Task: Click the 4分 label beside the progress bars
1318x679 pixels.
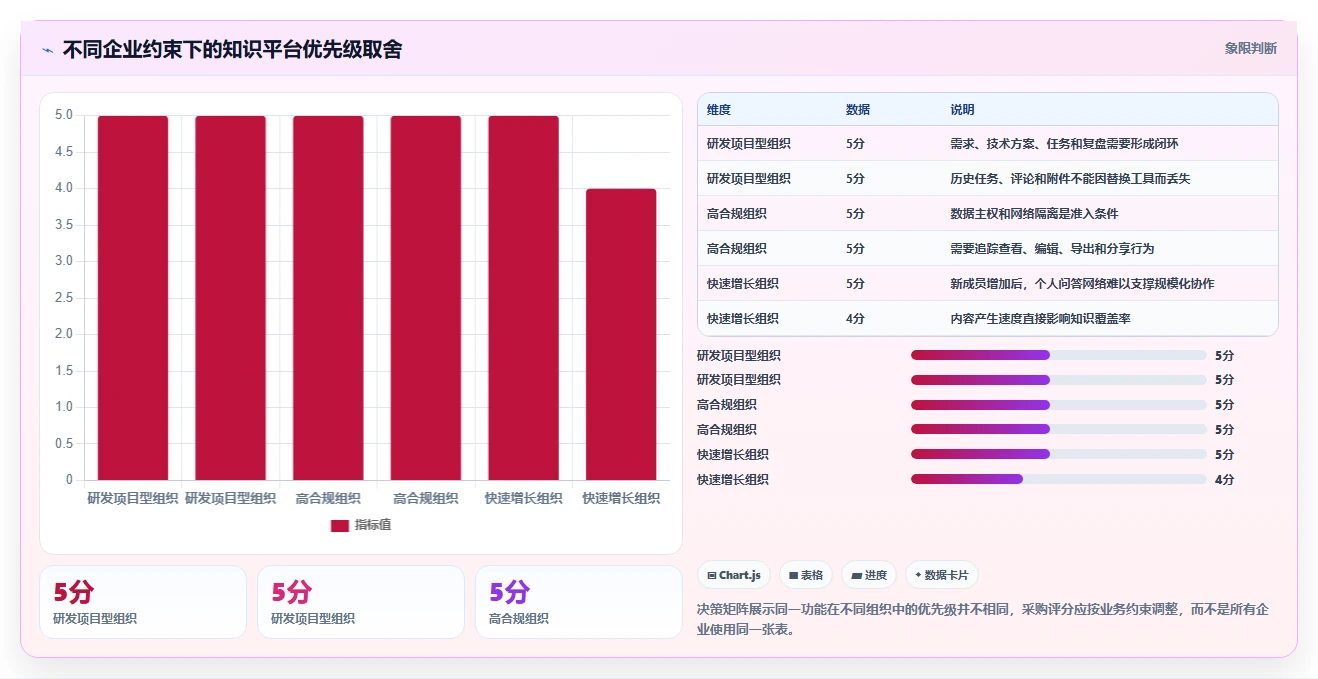Action: click(1224, 480)
